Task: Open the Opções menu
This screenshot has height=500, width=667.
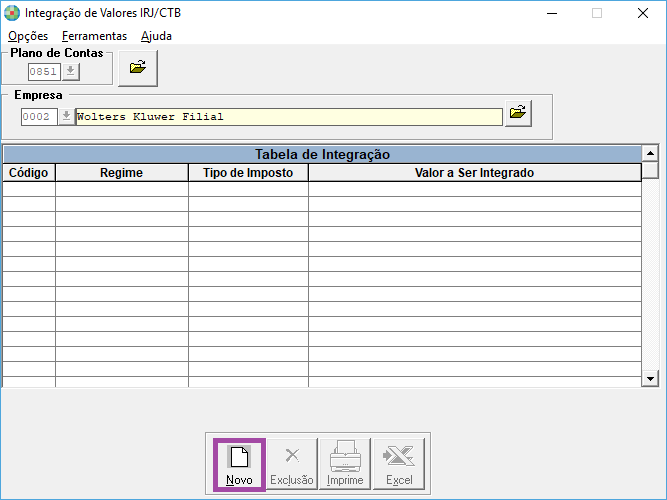Action: pyautogui.click(x=28, y=36)
